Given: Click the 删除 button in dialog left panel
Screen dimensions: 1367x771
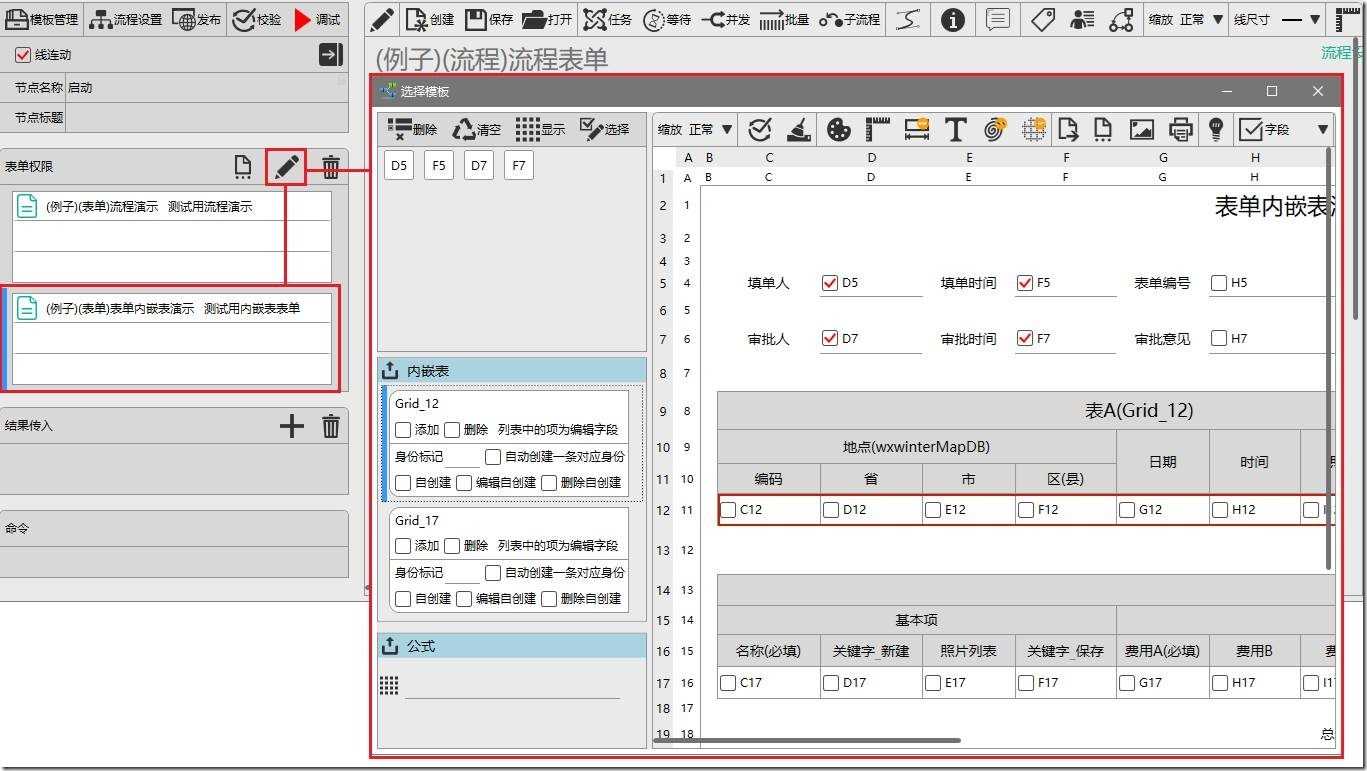Looking at the screenshot, I should (412, 129).
